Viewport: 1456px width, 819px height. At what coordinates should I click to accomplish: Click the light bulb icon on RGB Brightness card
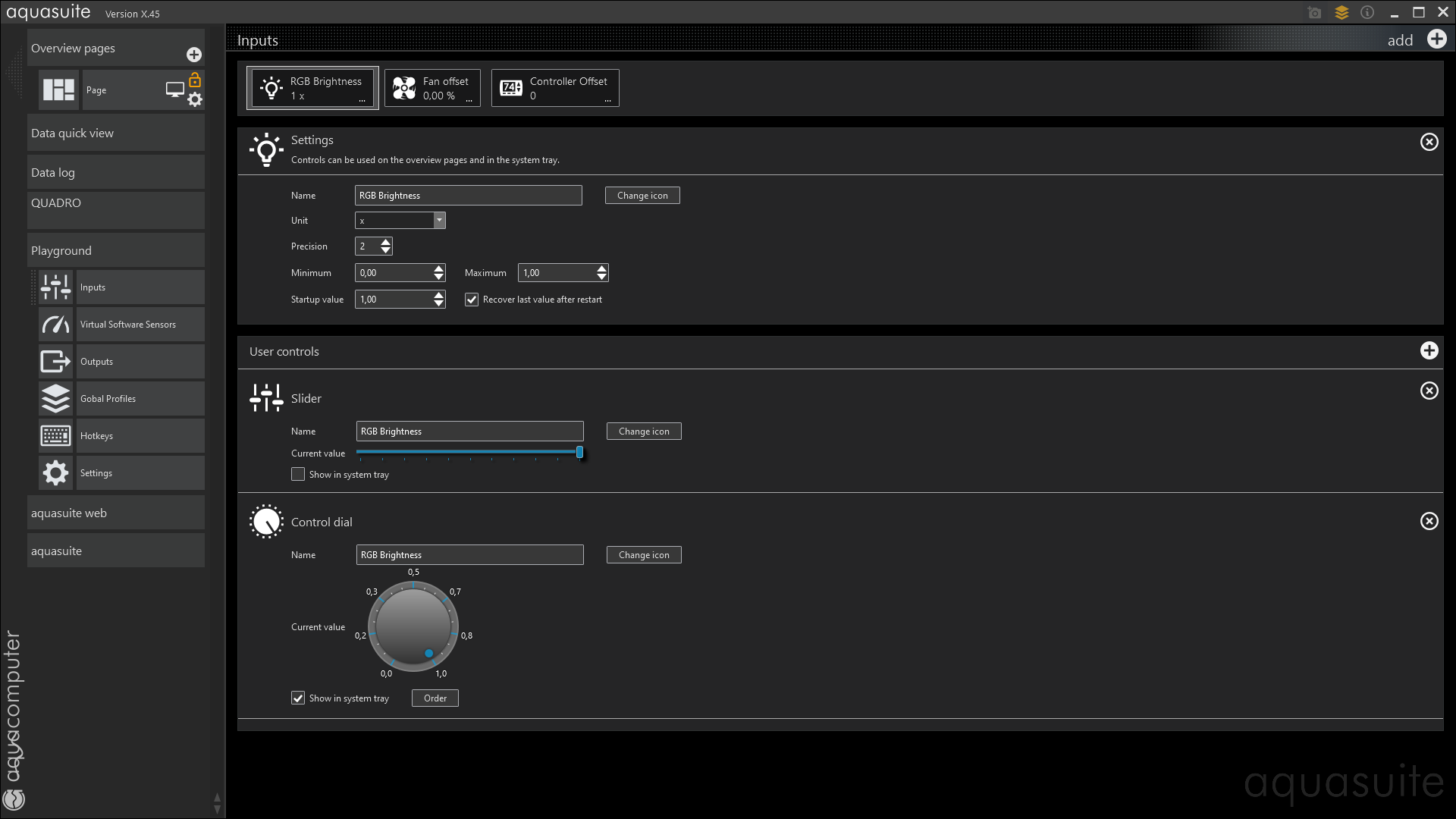point(271,89)
